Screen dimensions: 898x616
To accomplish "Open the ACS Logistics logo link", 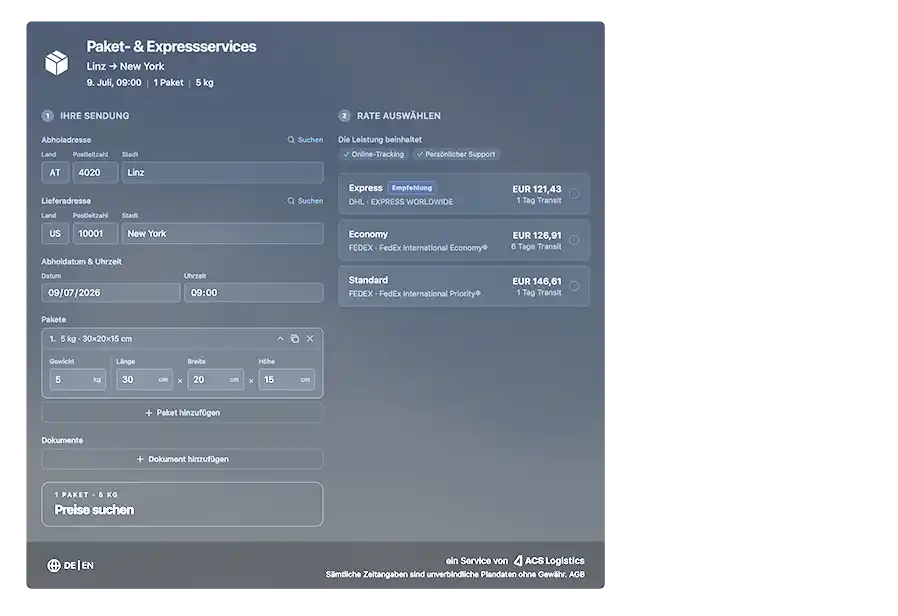I will [x=549, y=561].
